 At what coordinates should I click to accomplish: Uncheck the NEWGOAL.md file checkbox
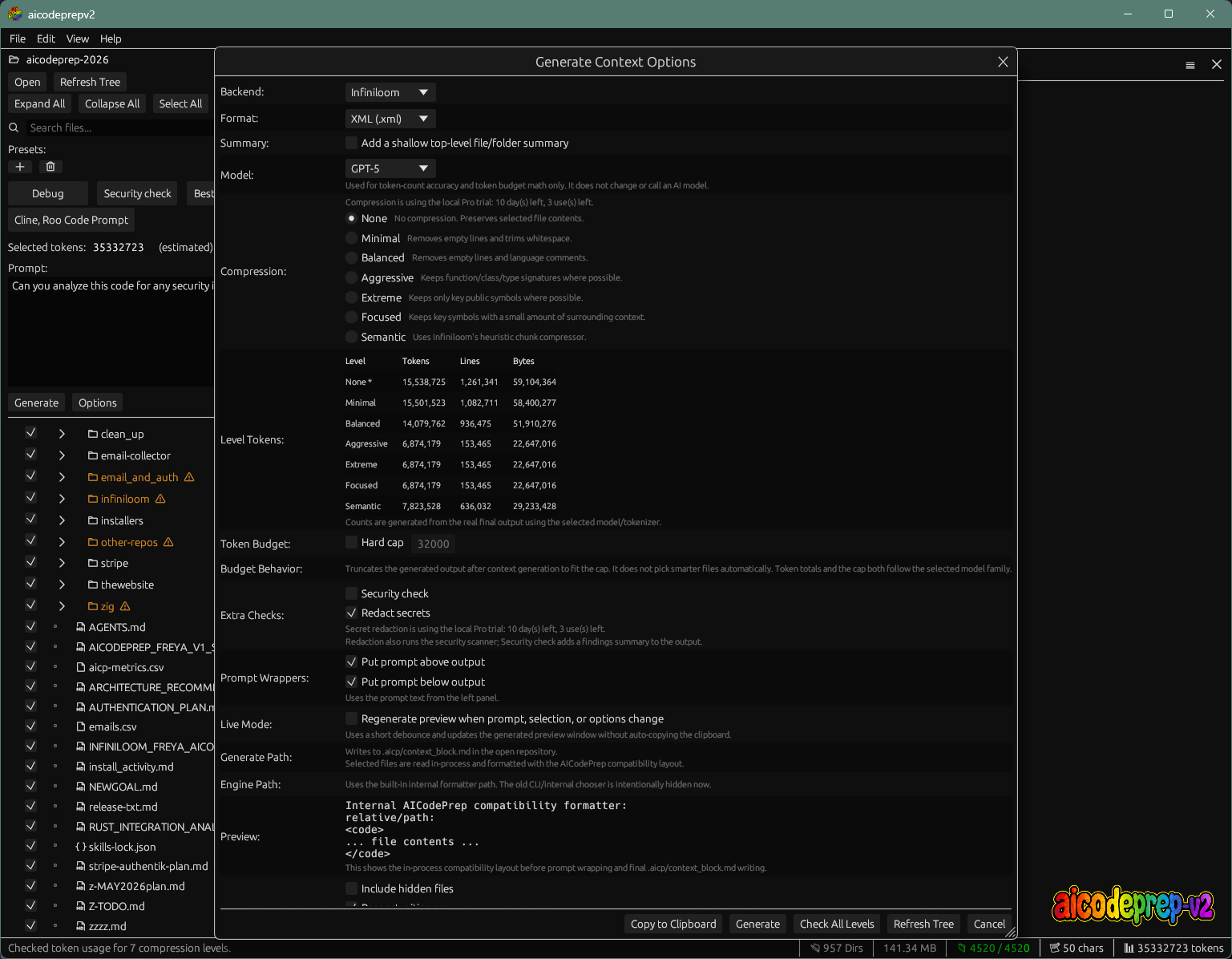(30, 786)
